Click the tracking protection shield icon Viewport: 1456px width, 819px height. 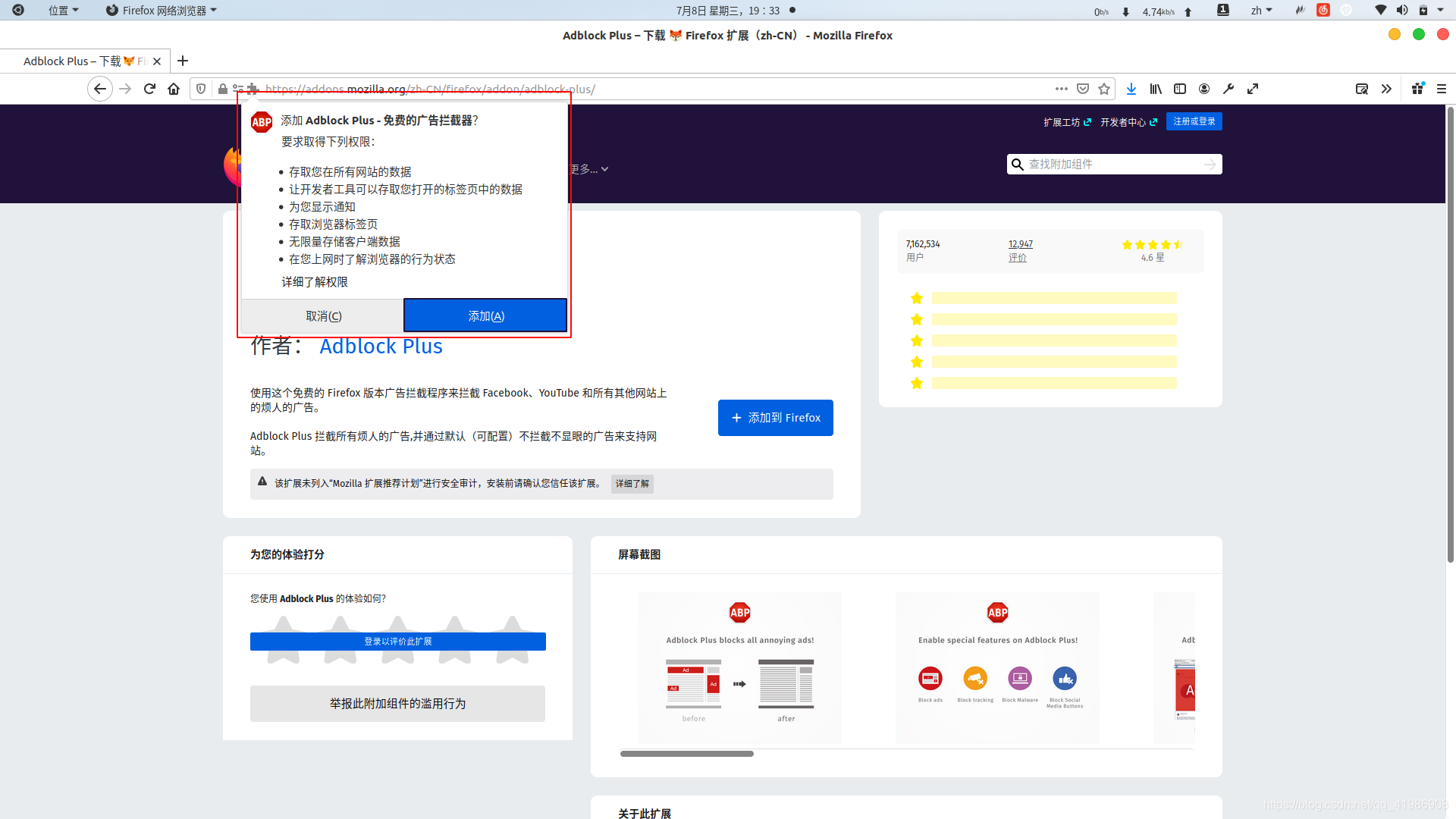point(200,89)
